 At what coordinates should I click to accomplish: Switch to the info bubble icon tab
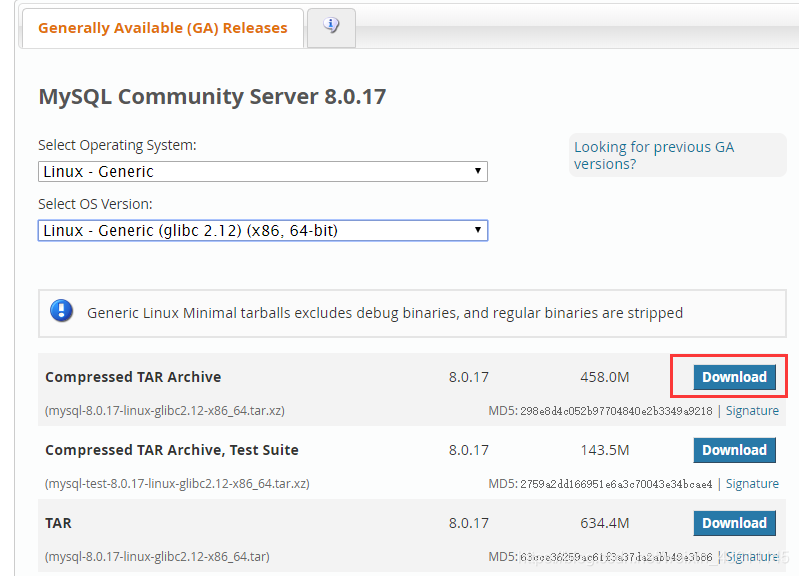[x=331, y=28]
